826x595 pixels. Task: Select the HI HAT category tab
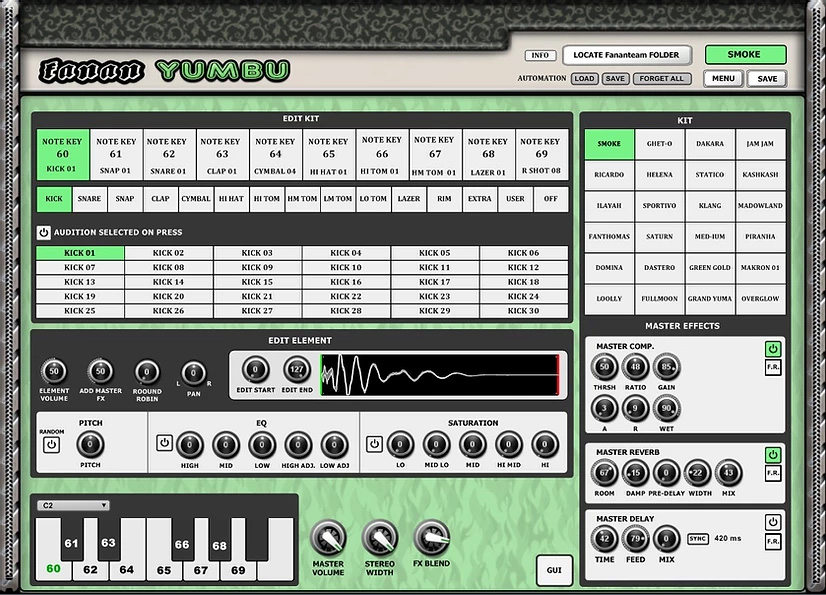(231, 199)
